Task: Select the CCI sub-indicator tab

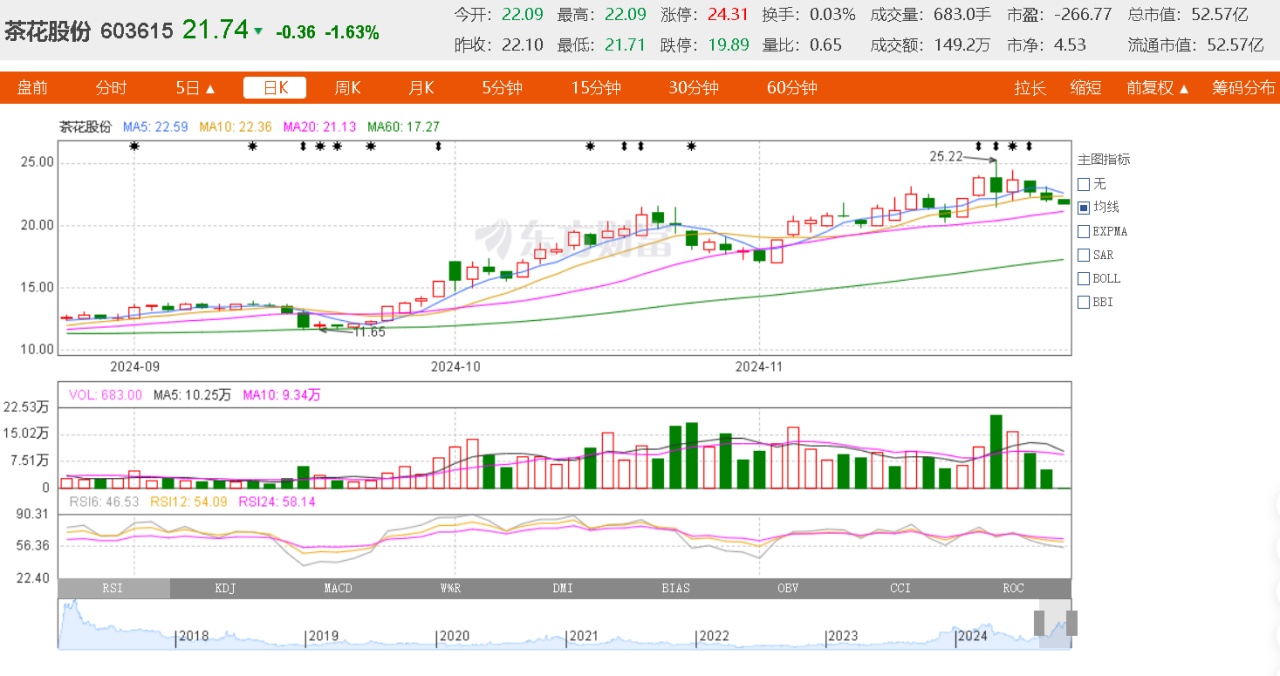Action: [901, 588]
